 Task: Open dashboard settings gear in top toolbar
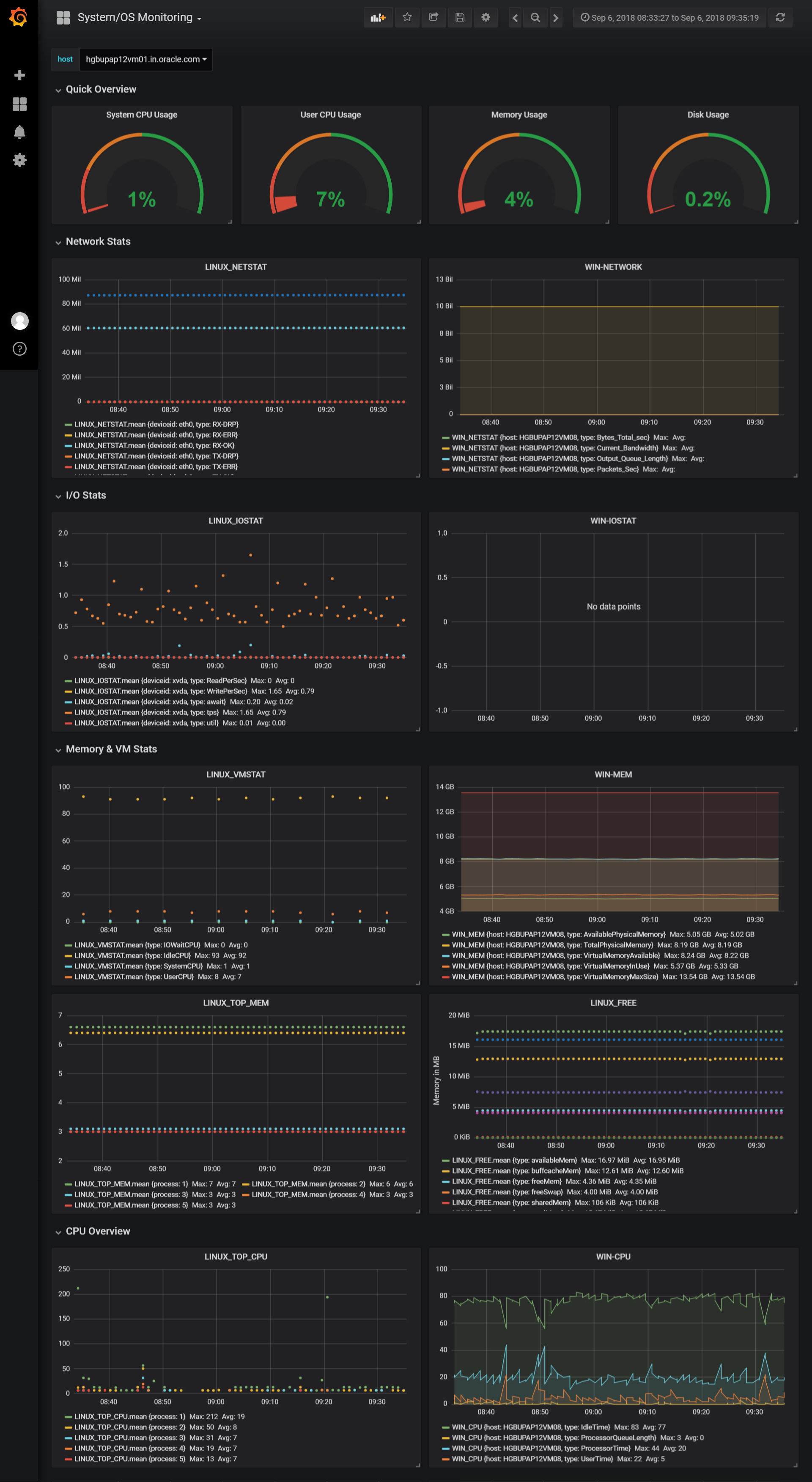[x=486, y=17]
